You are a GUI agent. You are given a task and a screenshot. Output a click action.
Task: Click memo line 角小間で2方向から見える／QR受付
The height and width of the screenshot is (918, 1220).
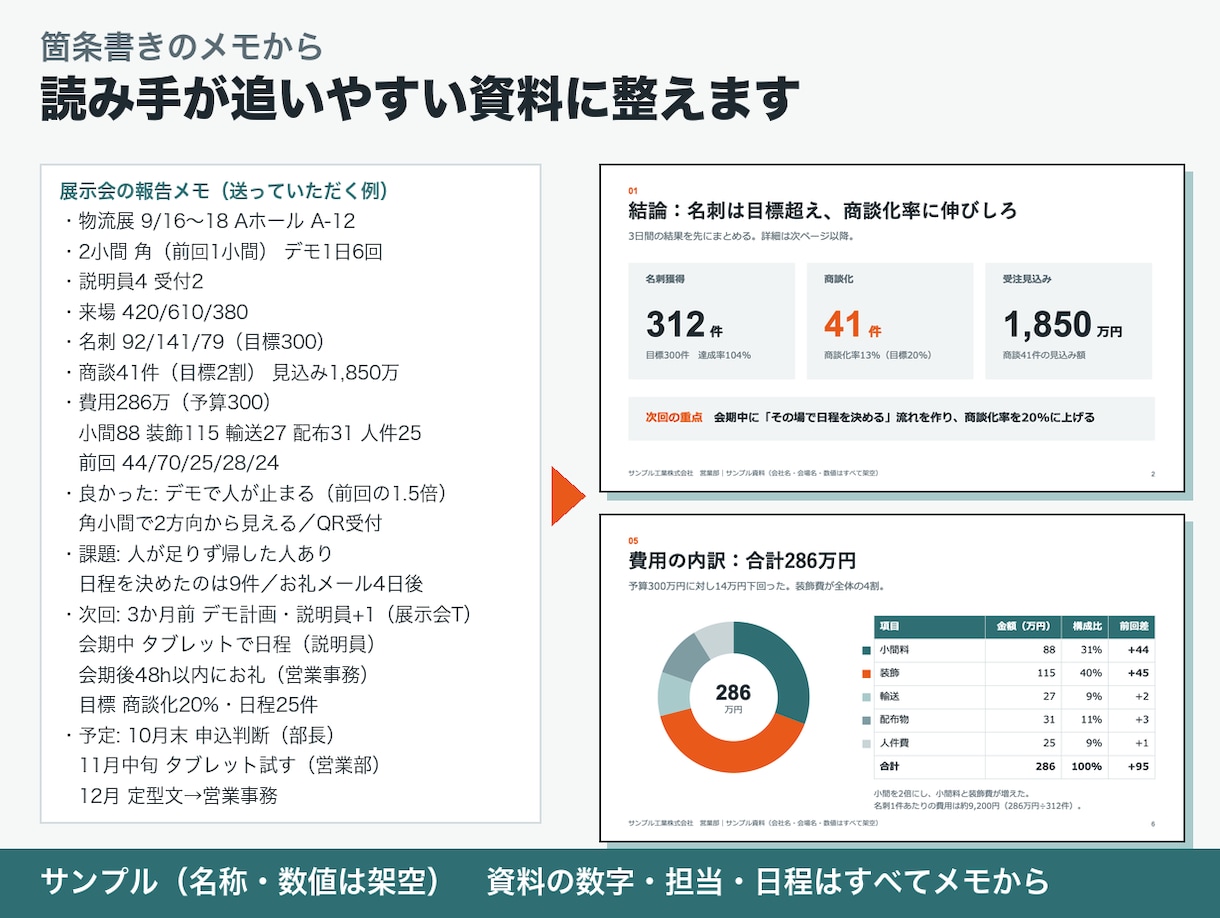point(230,523)
